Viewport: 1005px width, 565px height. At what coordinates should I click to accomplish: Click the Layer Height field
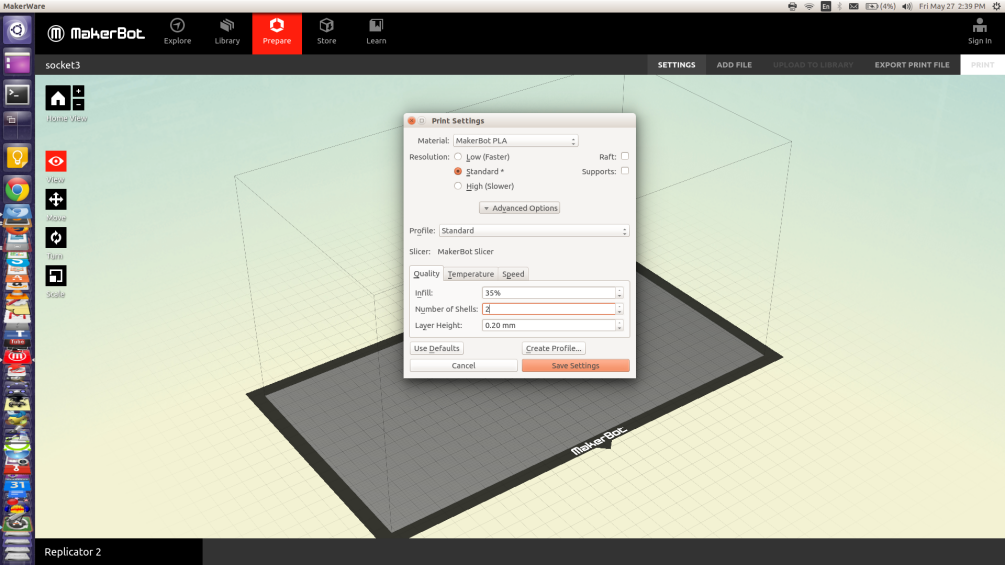(x=549, y=325)
